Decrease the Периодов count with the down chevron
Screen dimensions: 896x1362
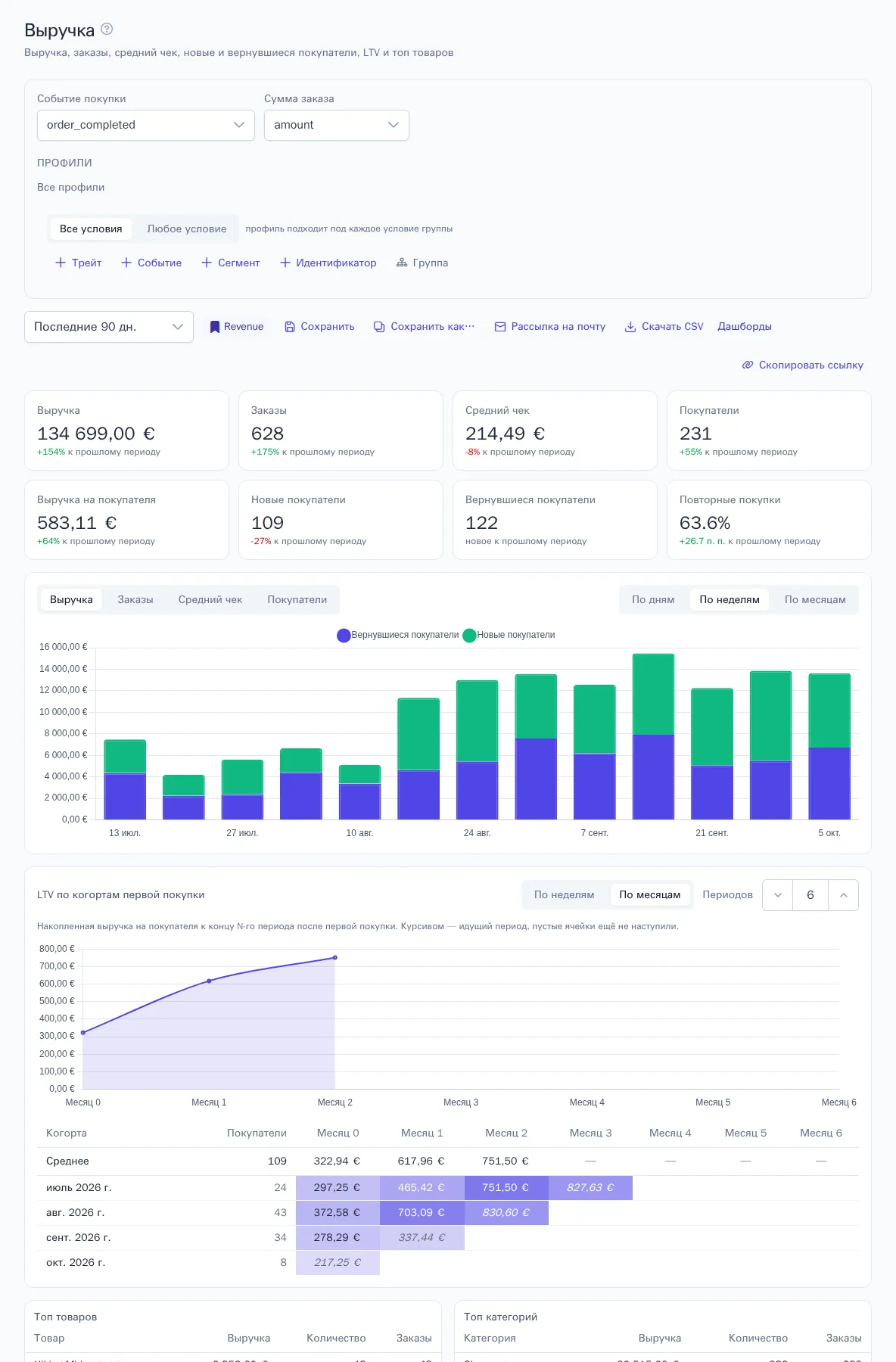tap(778, 895)
